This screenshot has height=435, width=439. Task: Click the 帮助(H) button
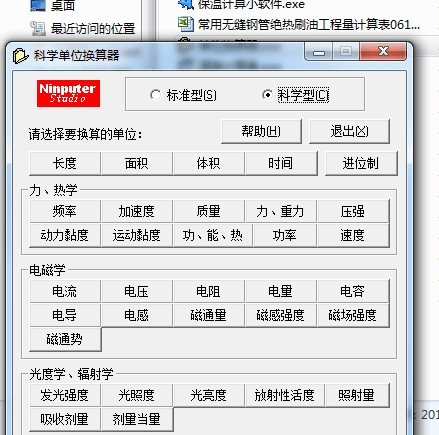click(x=261, y=131)
